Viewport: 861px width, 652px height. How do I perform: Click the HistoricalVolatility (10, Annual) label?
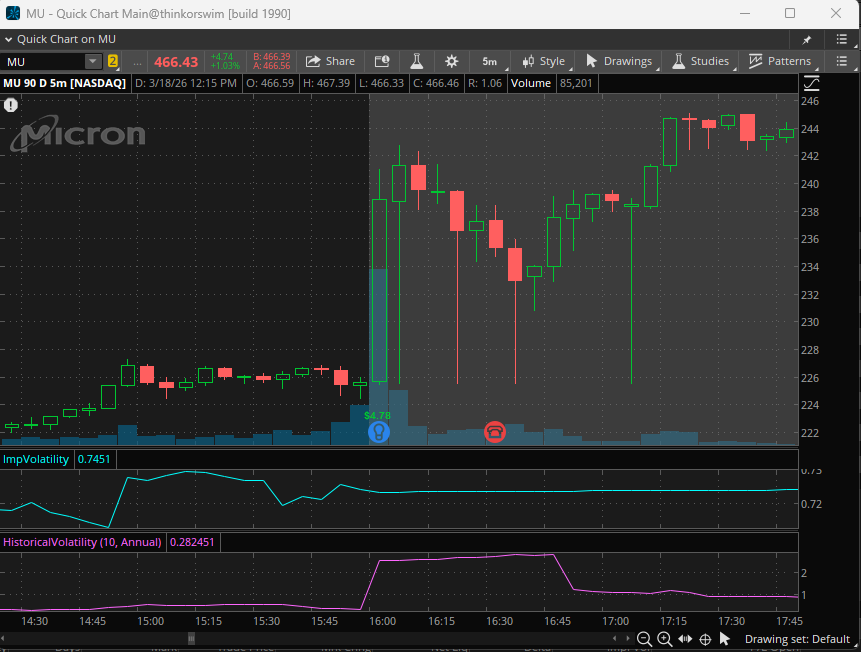pos(82,542)
